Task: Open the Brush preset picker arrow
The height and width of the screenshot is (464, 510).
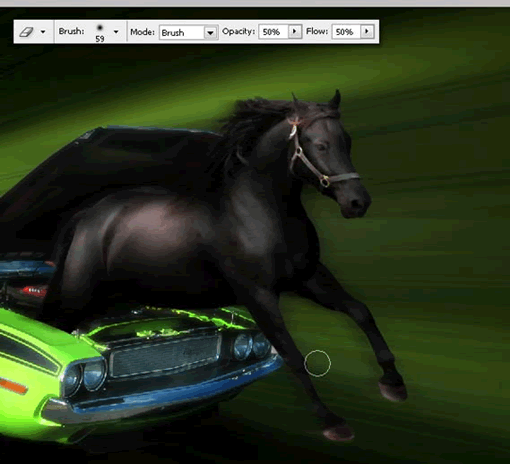Action: pos(116,32)
